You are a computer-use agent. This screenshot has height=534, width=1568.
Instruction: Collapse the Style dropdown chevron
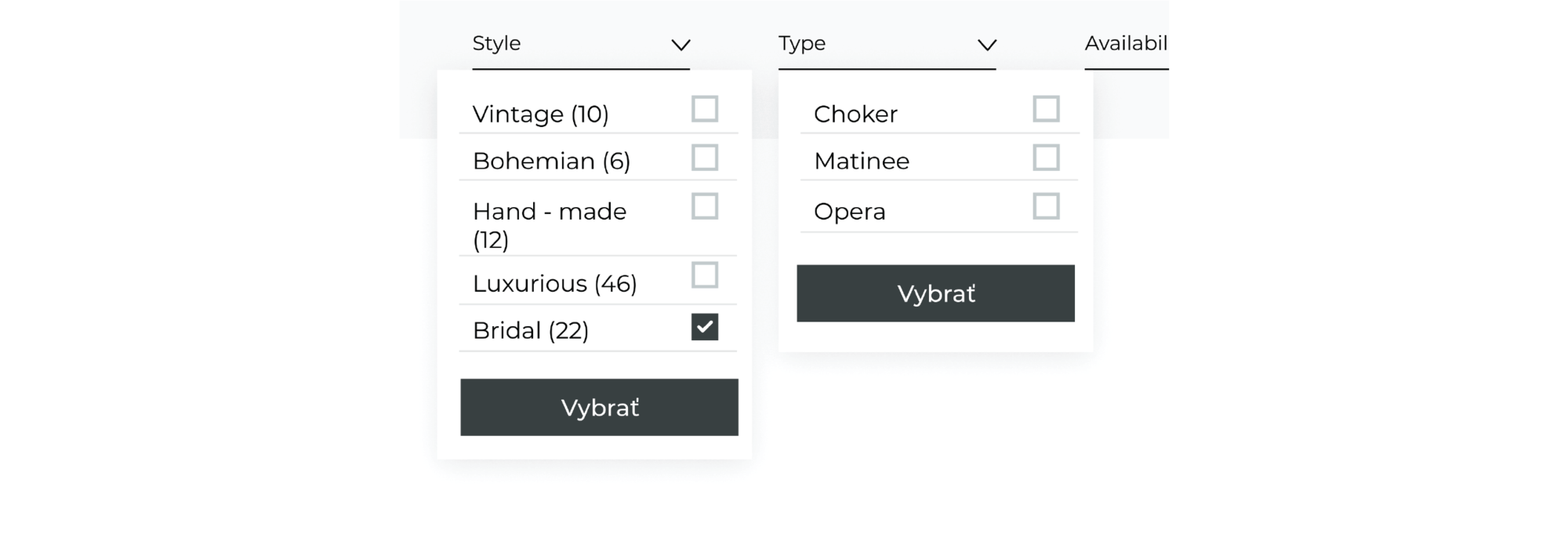[x=681, y=45]
